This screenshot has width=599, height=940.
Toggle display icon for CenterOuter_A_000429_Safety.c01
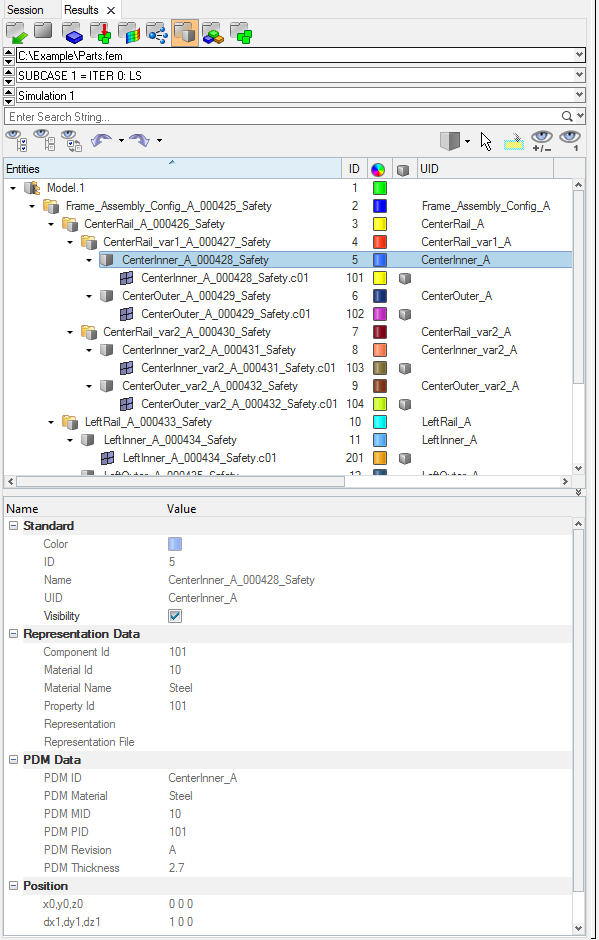click(x=405, y=314)
